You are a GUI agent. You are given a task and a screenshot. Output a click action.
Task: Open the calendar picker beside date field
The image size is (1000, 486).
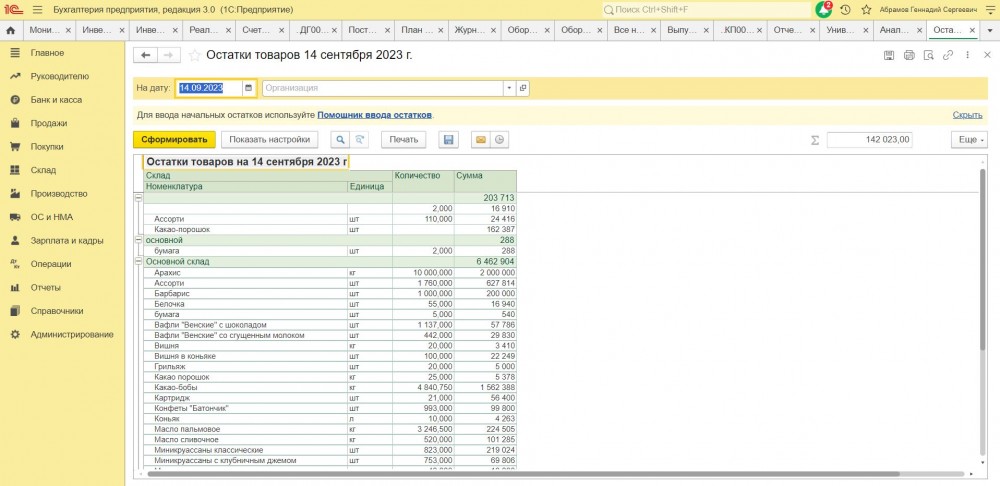click(248, 88)
